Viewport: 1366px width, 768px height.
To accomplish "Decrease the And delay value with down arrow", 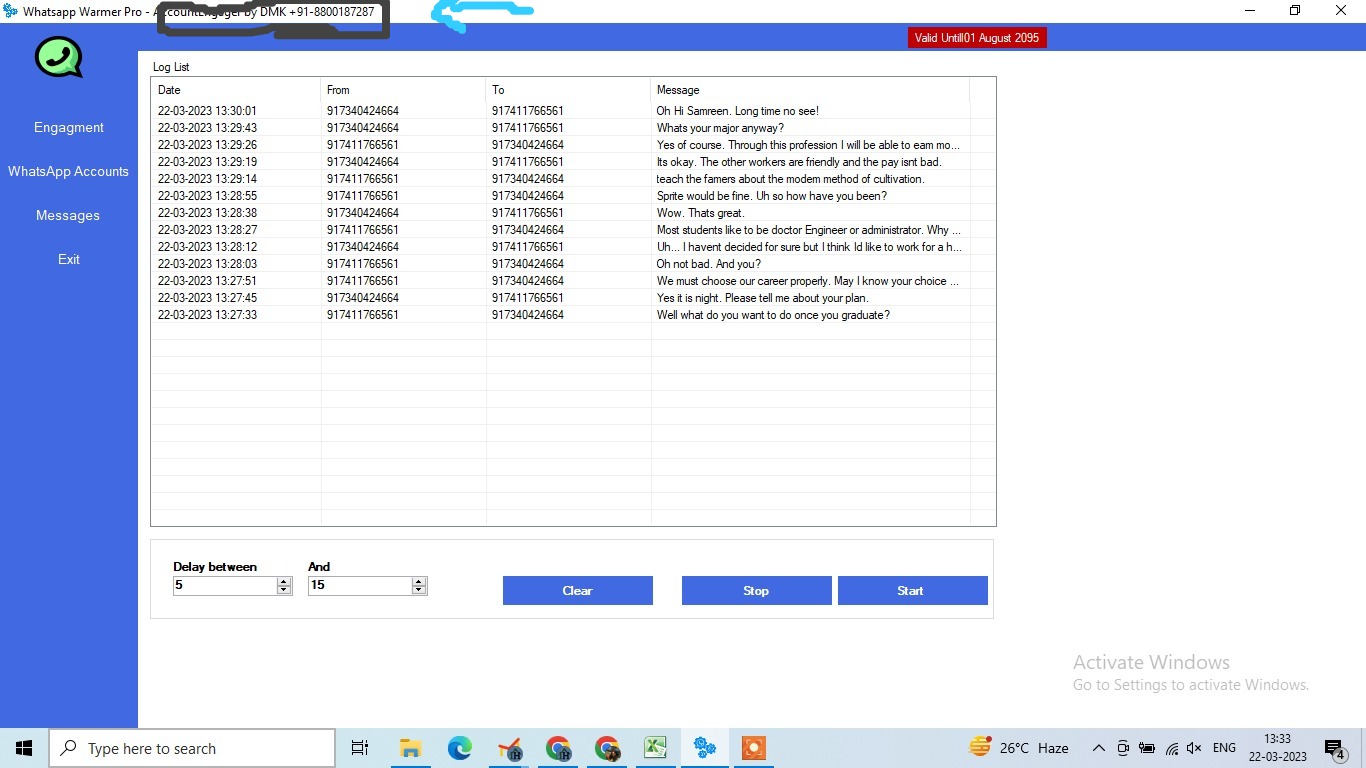I will tap(419, 590).
